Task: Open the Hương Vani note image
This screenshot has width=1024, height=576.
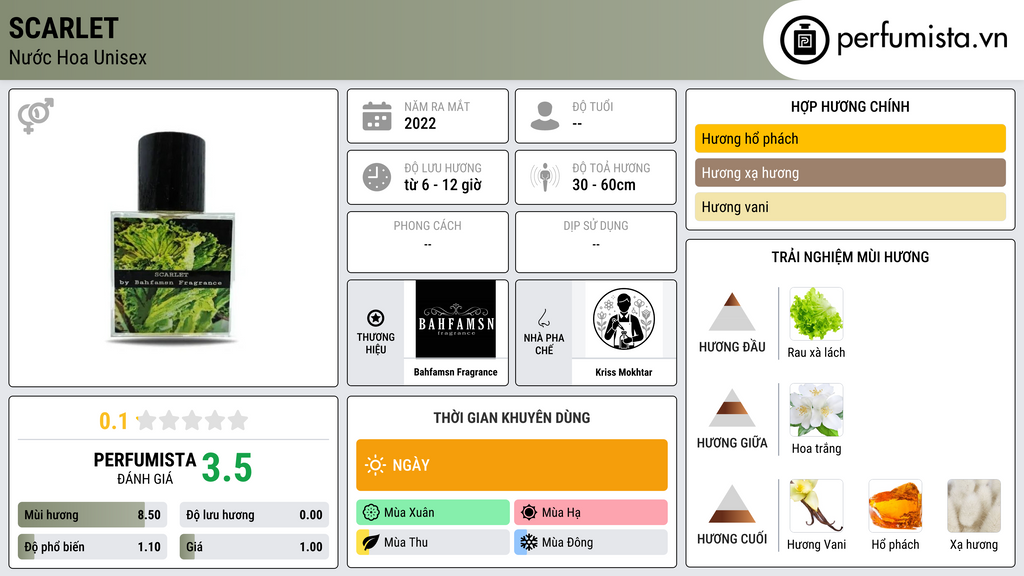Action: (816, 506)
